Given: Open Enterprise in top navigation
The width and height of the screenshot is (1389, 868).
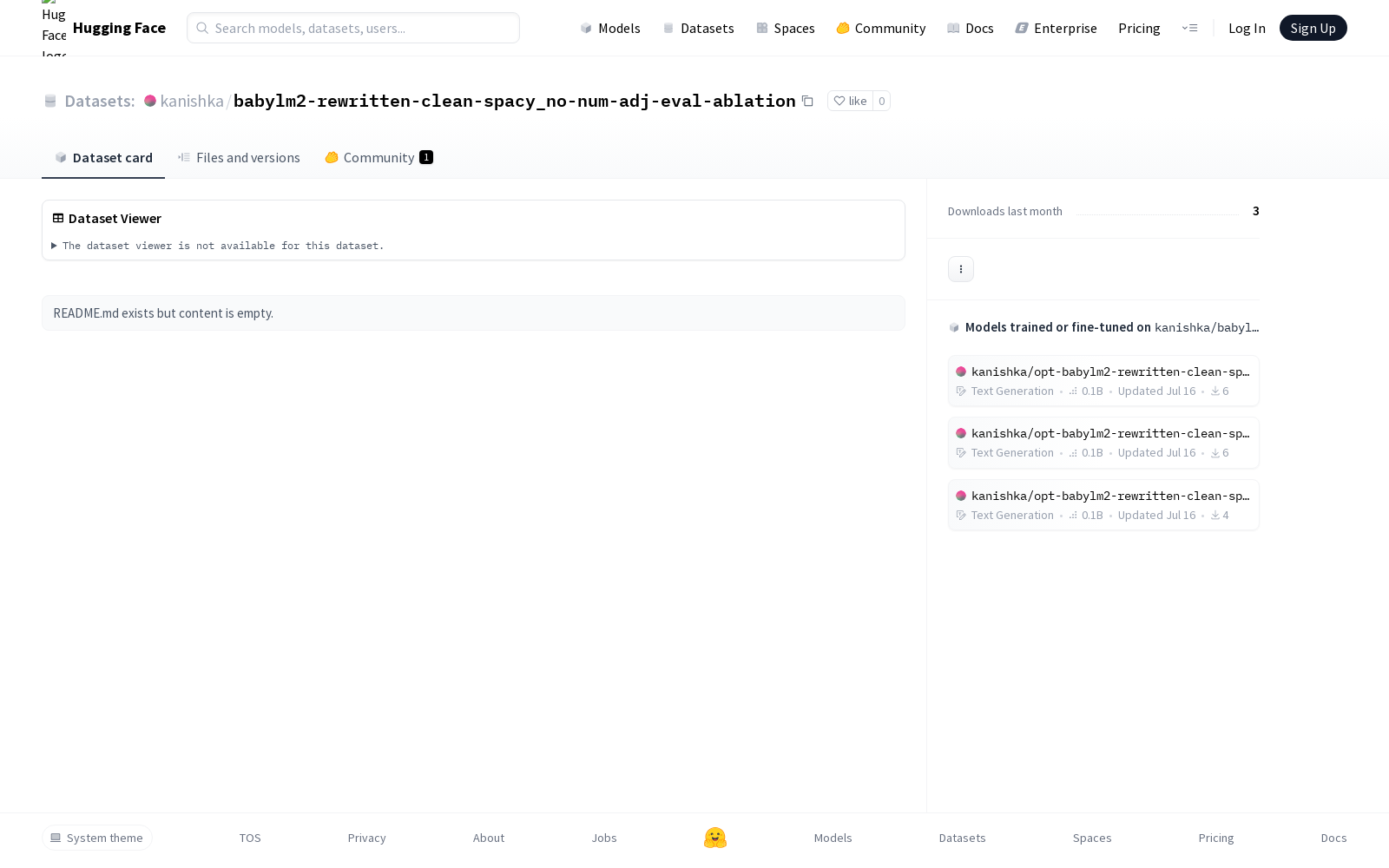Looking at the screenshot, I should [1056, 28].
